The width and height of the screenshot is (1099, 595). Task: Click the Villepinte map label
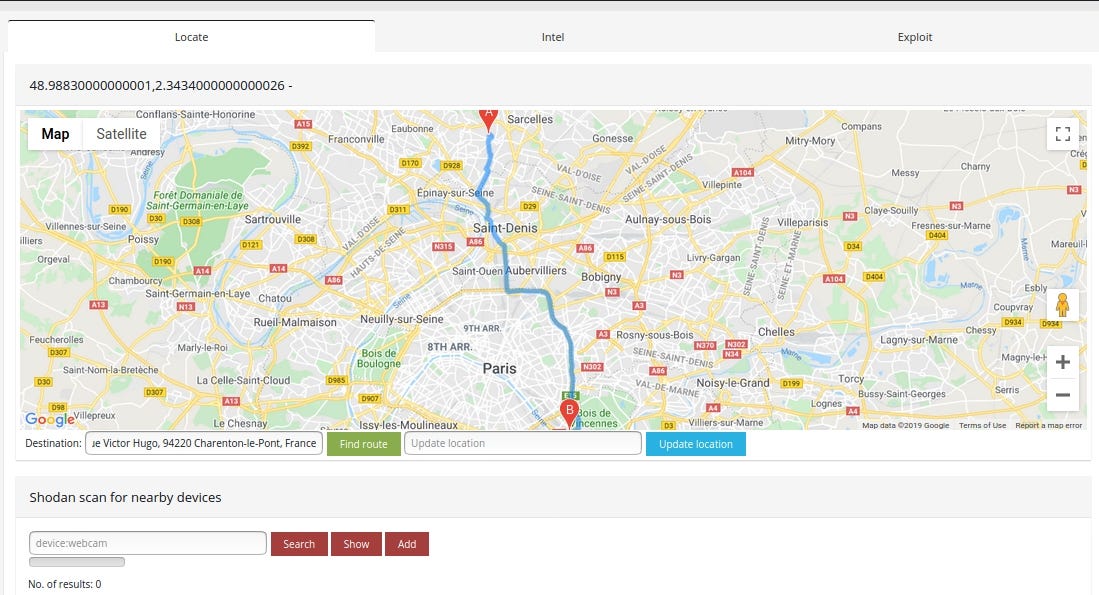721,185
